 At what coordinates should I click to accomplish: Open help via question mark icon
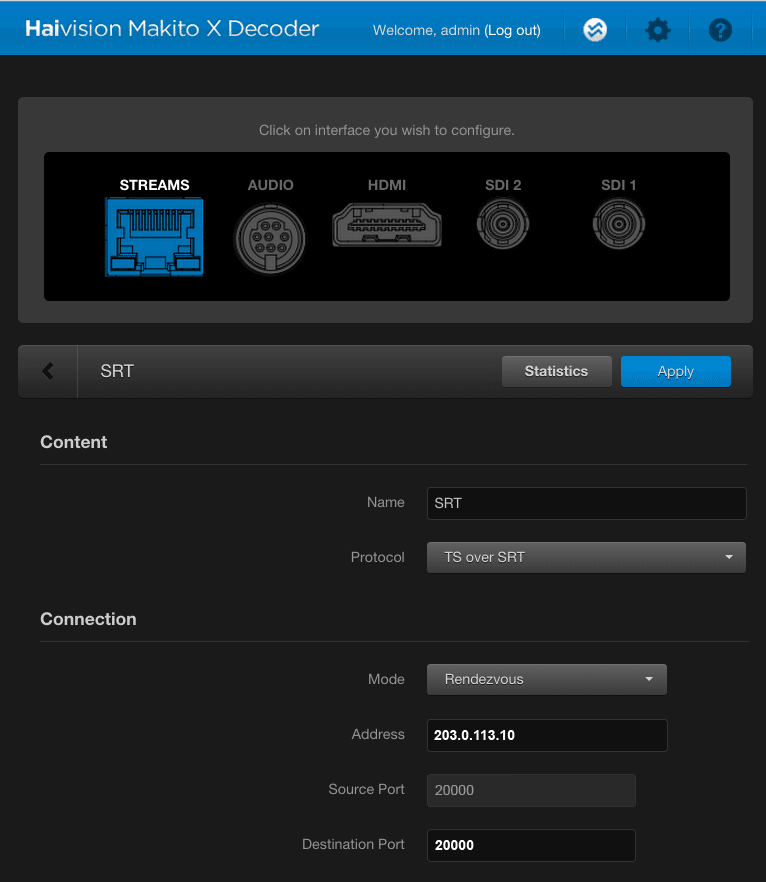pyautogui.click(x=720, y=30)
